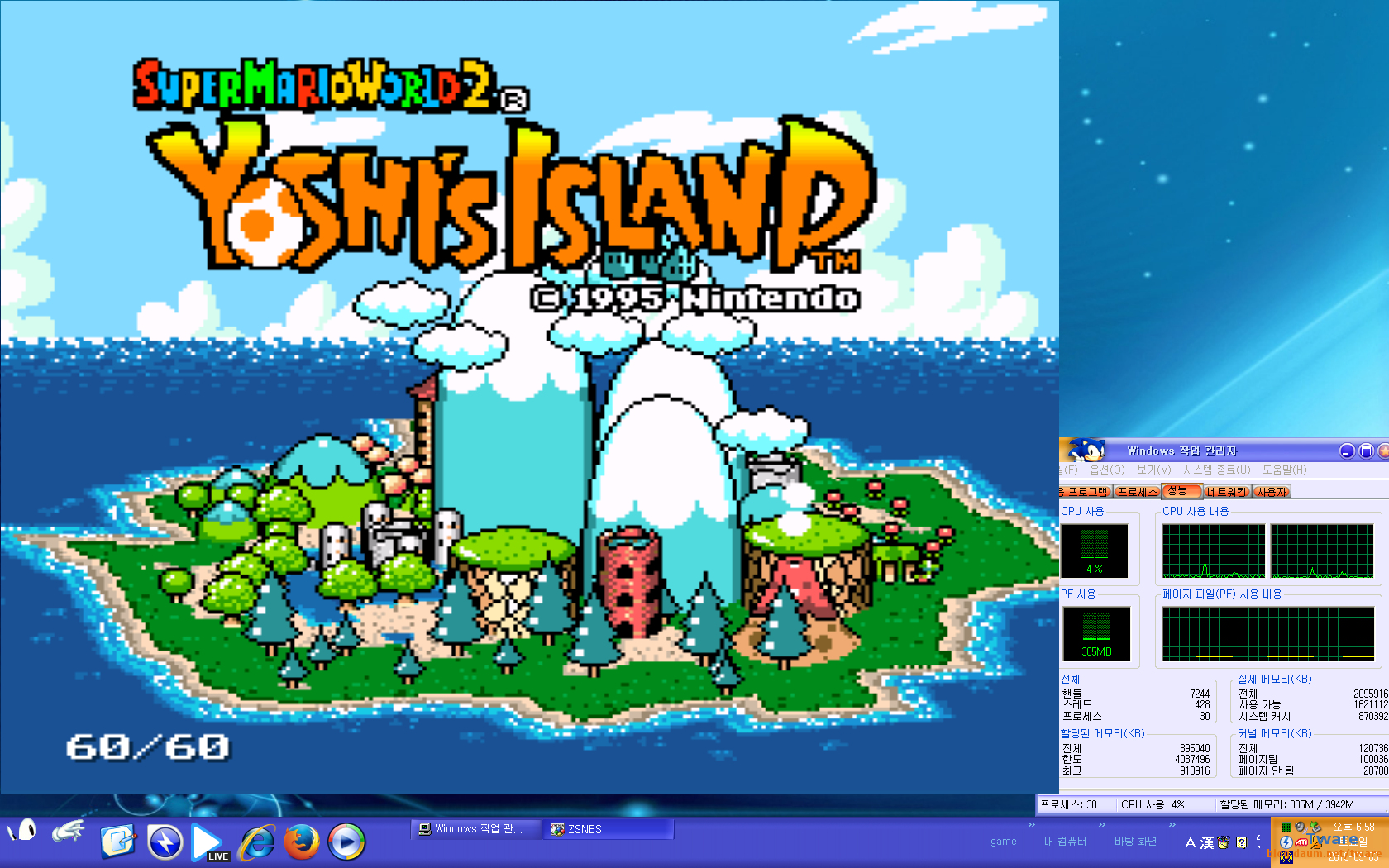The height and width of the screenshot is (868, 1389).
Task: Click the first CPU usage history graph
Action: click(1214, 551)
